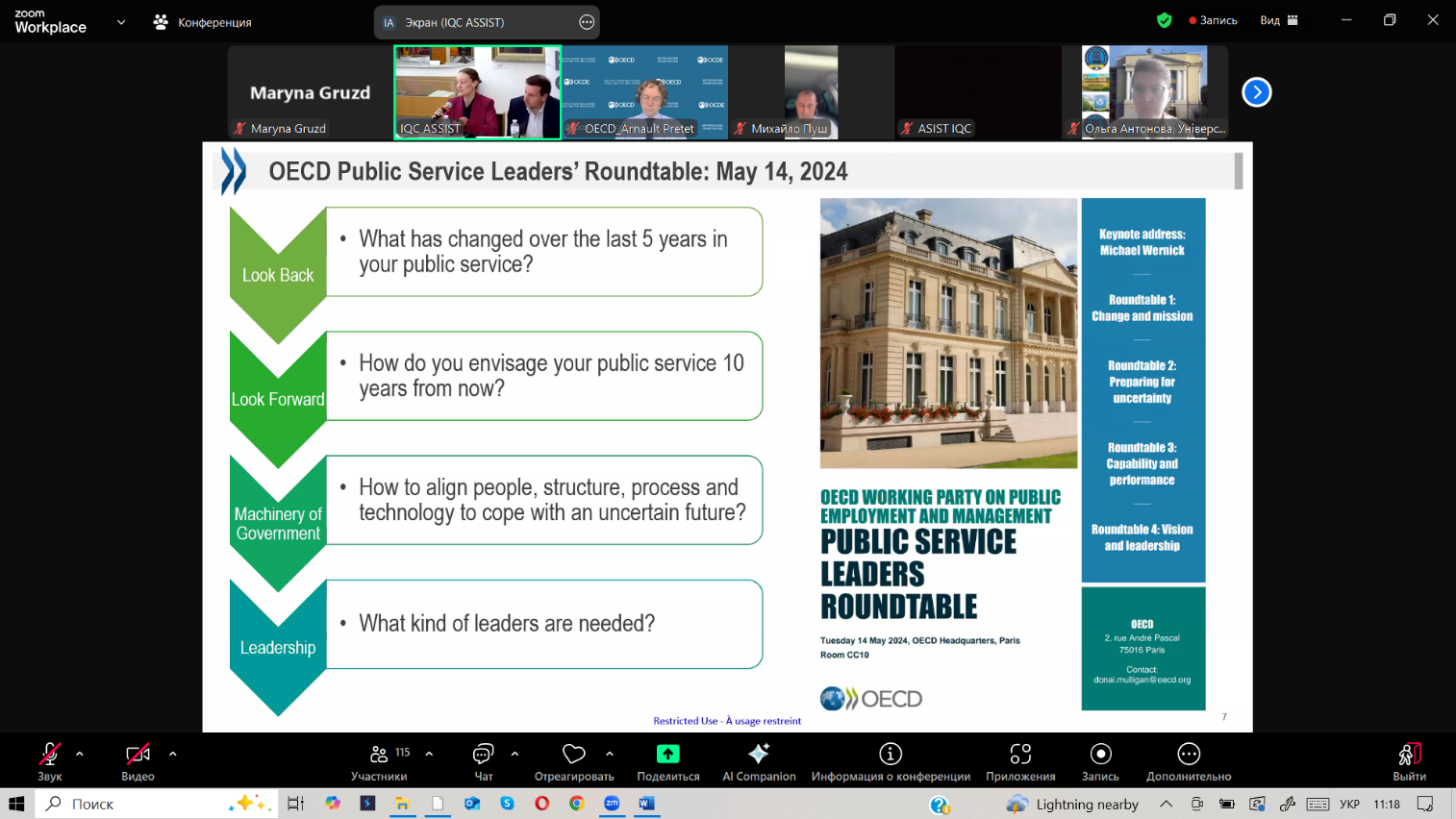Viewport: 1456px width, 819px height.
Task: Open the Участники participants panel
Action: [x=379, y=761]
